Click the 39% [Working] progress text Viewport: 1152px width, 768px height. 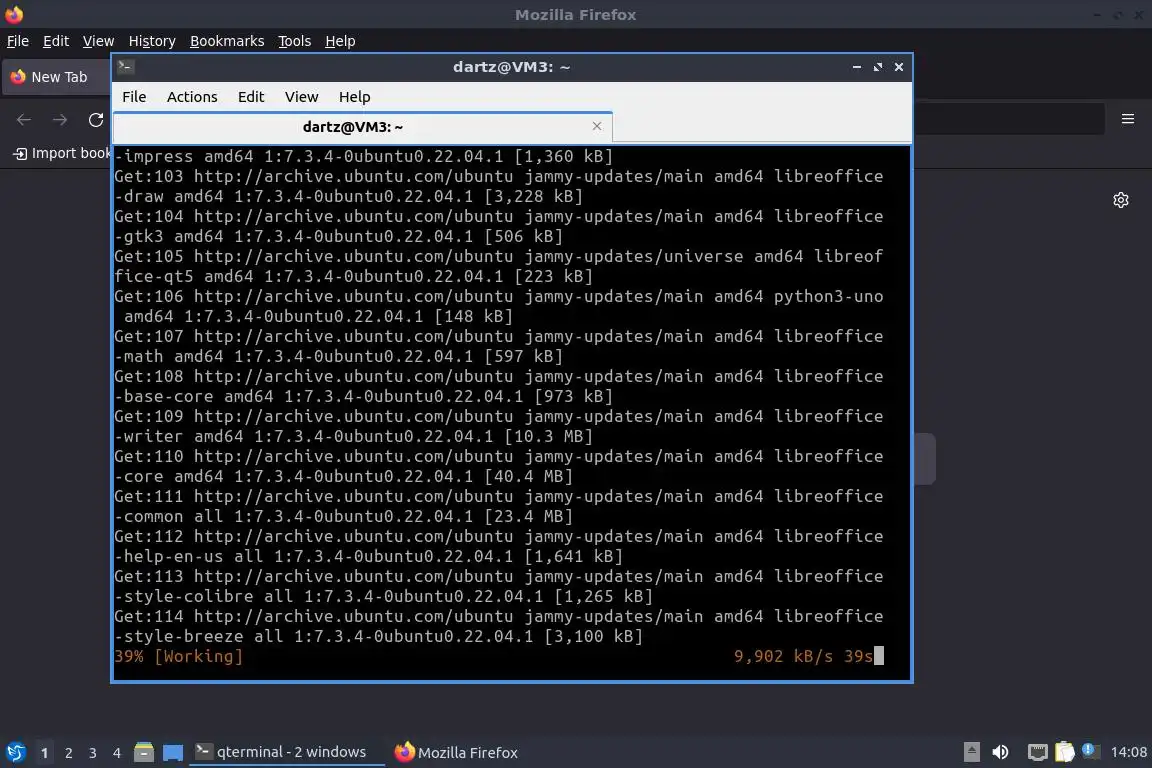179,656
